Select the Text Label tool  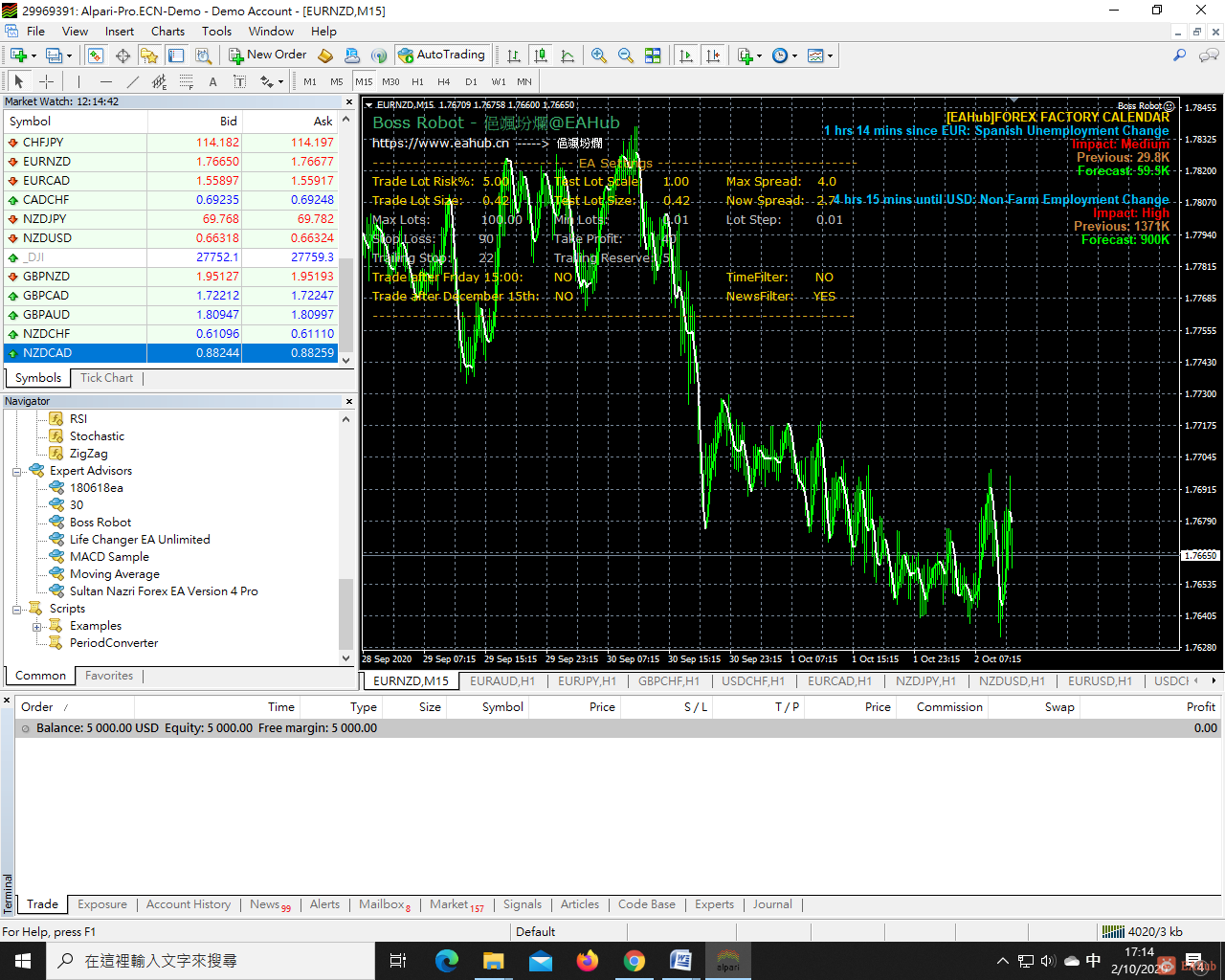(x=239, y=81)
